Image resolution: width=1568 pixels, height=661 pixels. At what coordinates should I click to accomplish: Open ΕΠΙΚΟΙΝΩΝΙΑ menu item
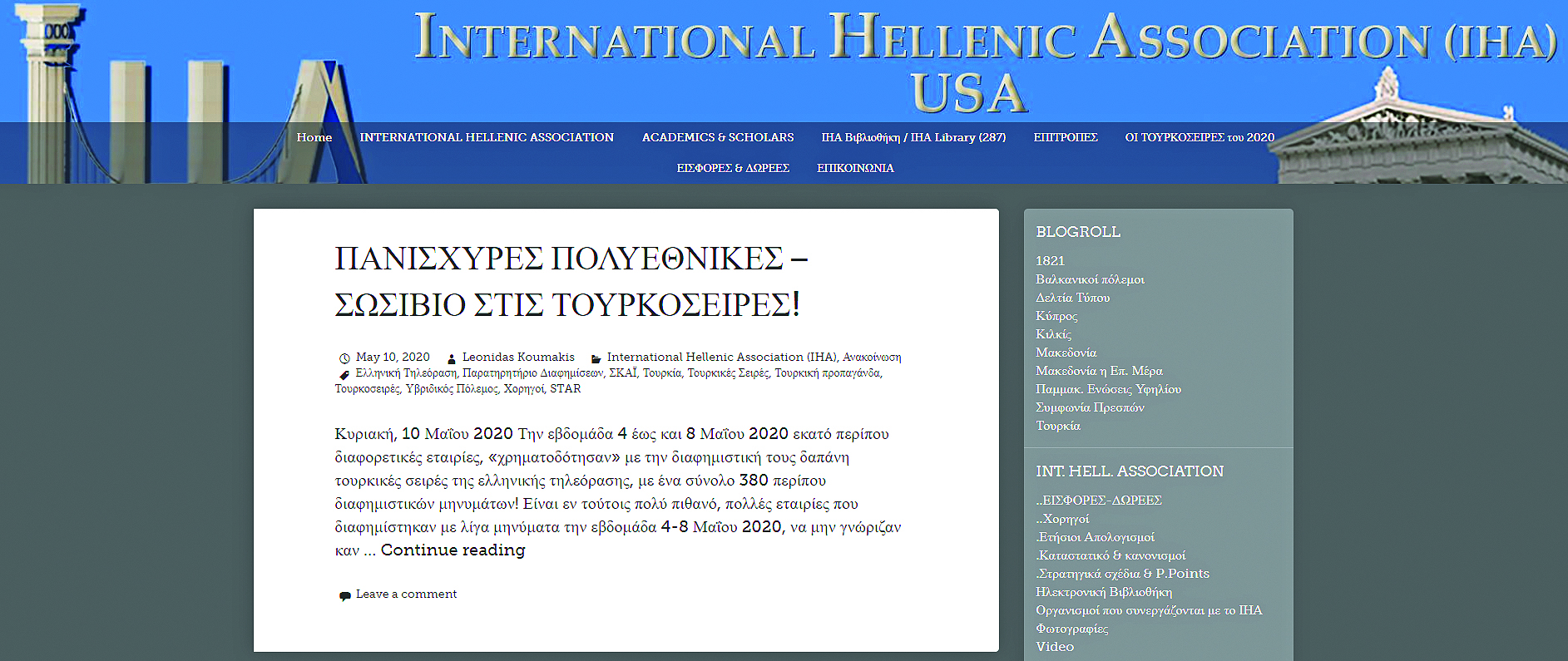855,168
